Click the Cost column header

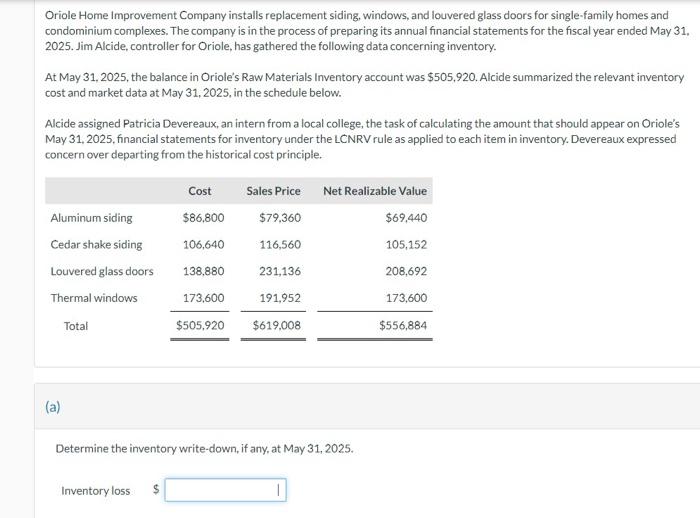[200, 191]
